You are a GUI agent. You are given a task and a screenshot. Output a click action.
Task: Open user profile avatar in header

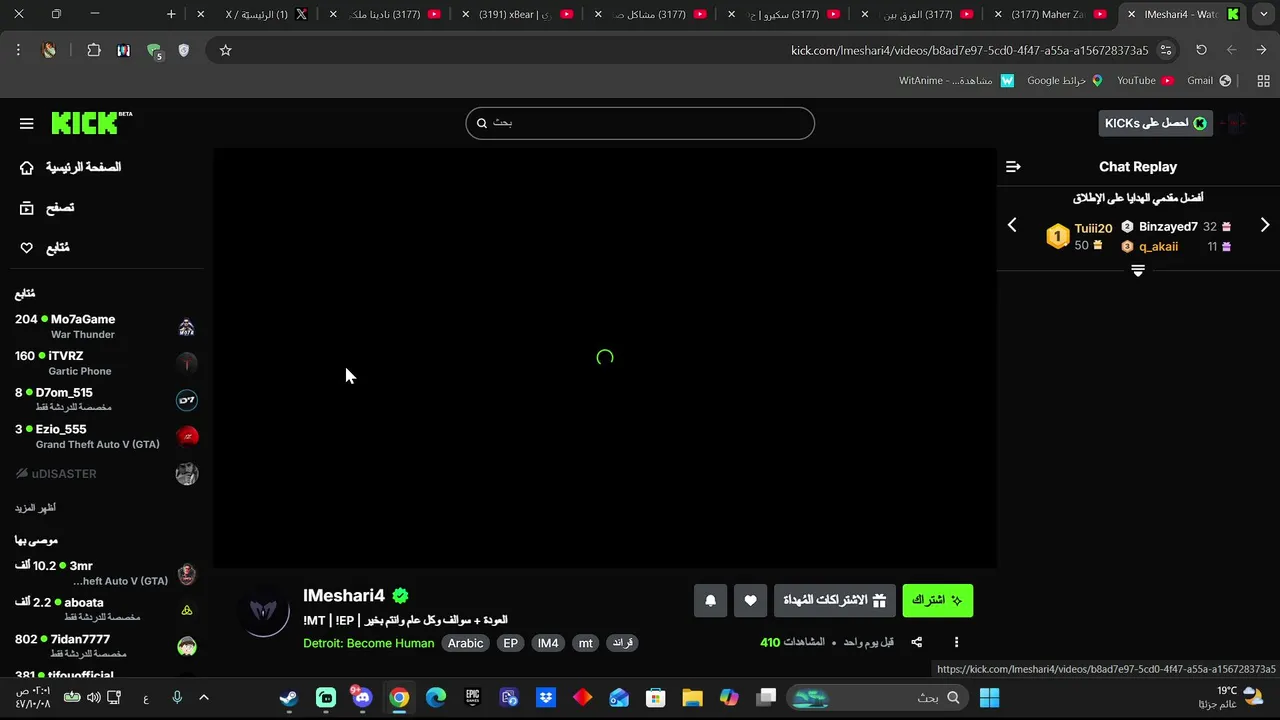[1236, 123]
